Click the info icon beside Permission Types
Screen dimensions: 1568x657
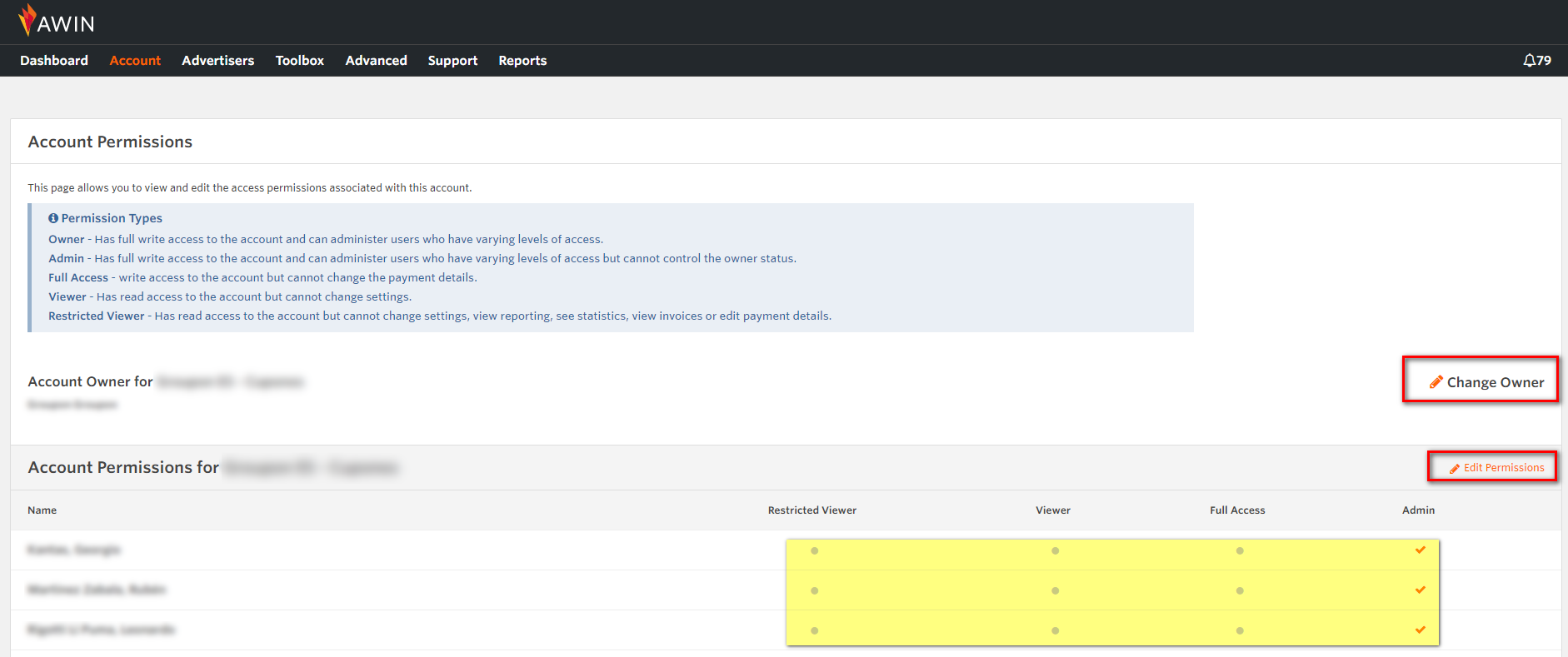53,218
